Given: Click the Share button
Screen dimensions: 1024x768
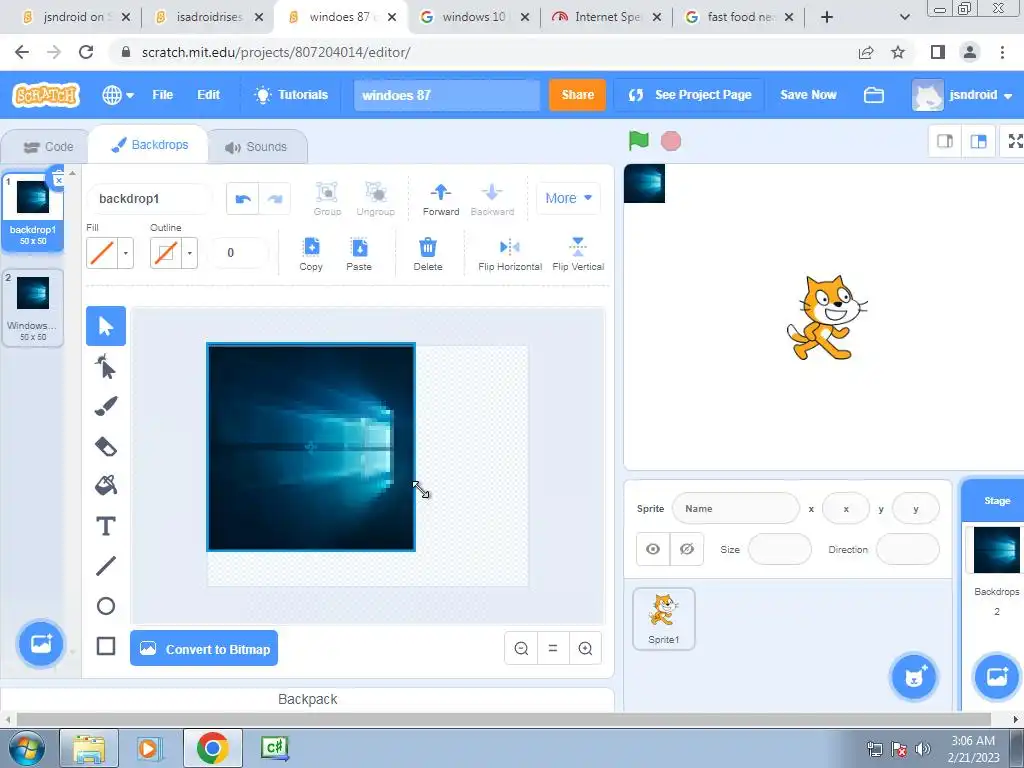Looking at the screenshot, I should pyautogui.click(x=577, y=95).
